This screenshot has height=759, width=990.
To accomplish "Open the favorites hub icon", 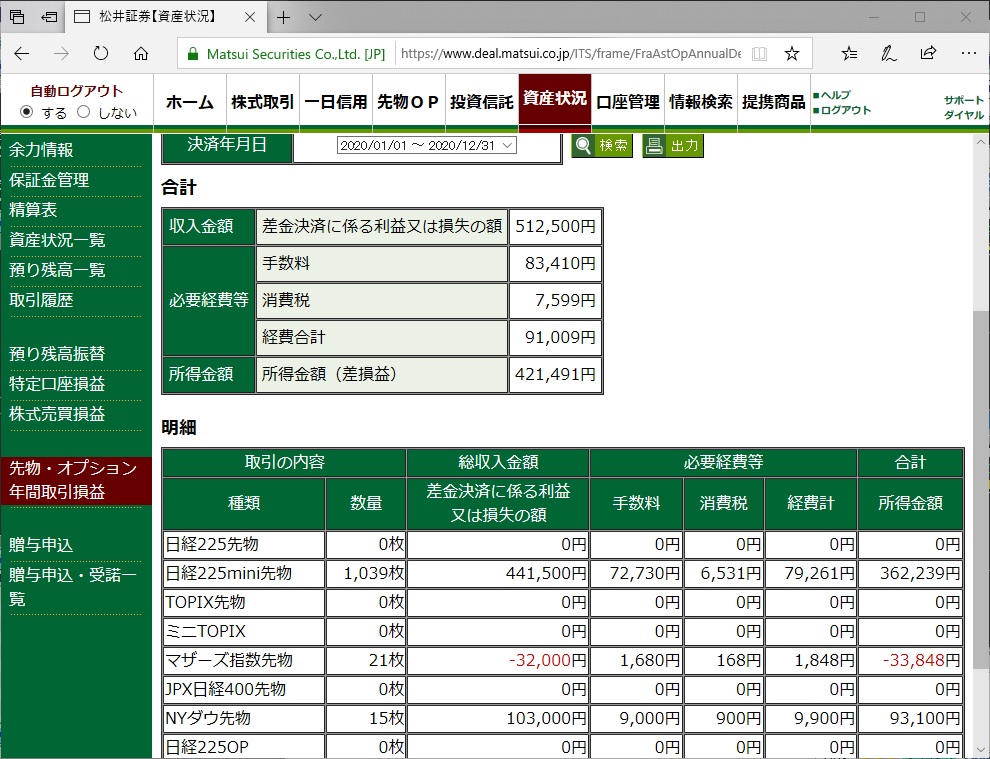I will (x=849, y=53).
